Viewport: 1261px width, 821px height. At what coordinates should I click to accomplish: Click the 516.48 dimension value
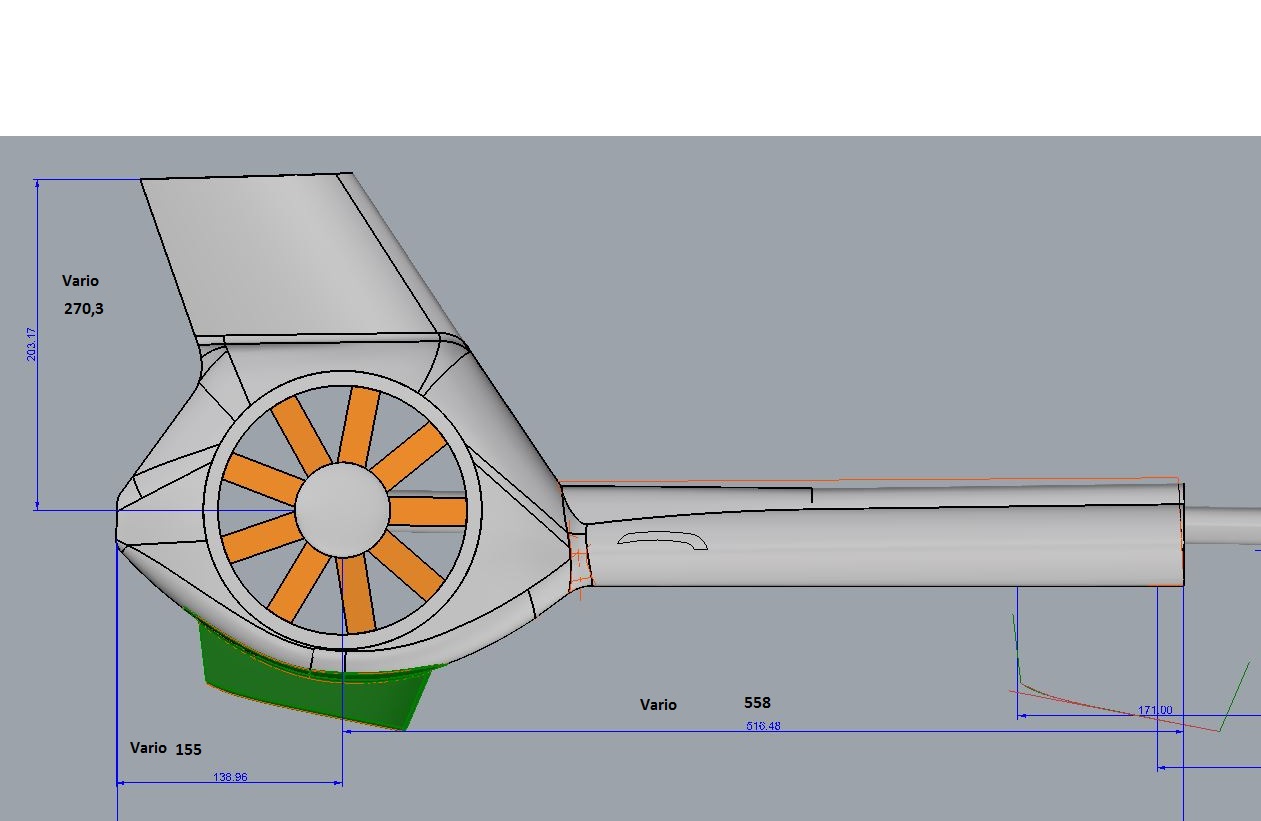[x=762, y=726]
